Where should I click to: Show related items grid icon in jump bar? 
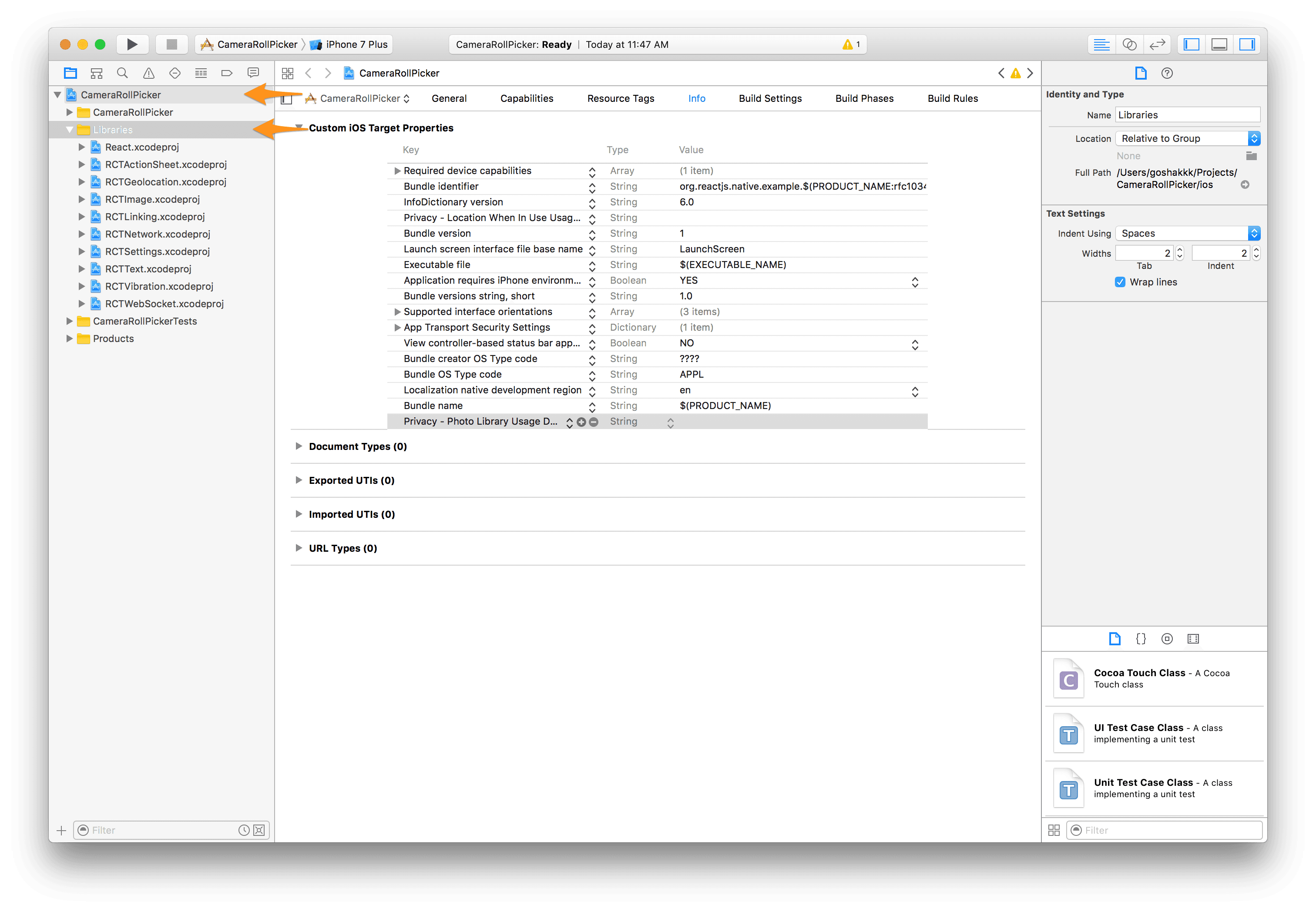(x=287, y=73)
